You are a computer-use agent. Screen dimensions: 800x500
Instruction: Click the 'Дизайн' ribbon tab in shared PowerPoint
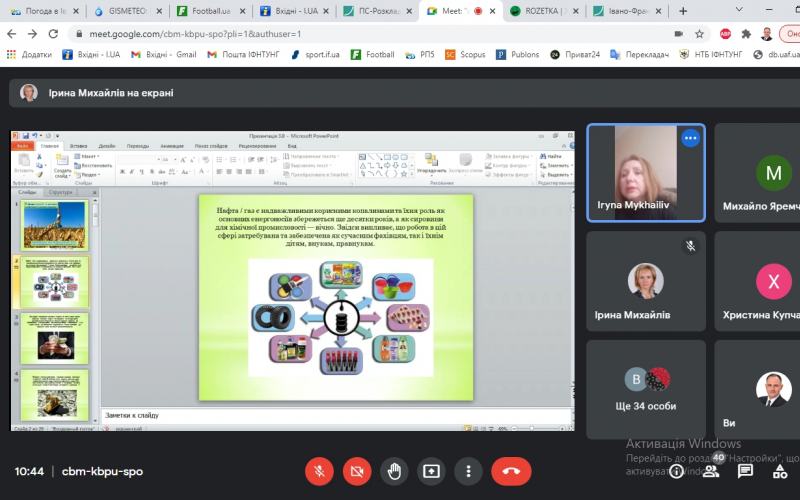click(107, 146)
